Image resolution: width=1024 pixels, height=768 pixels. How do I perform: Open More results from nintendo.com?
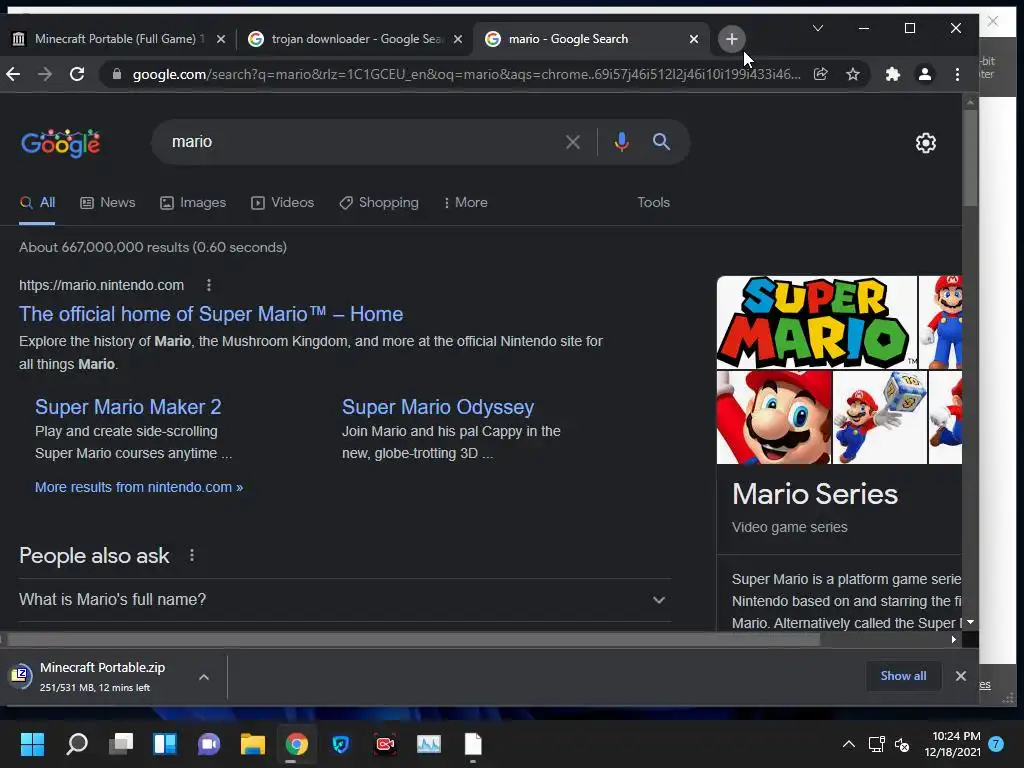coord(139,487)
